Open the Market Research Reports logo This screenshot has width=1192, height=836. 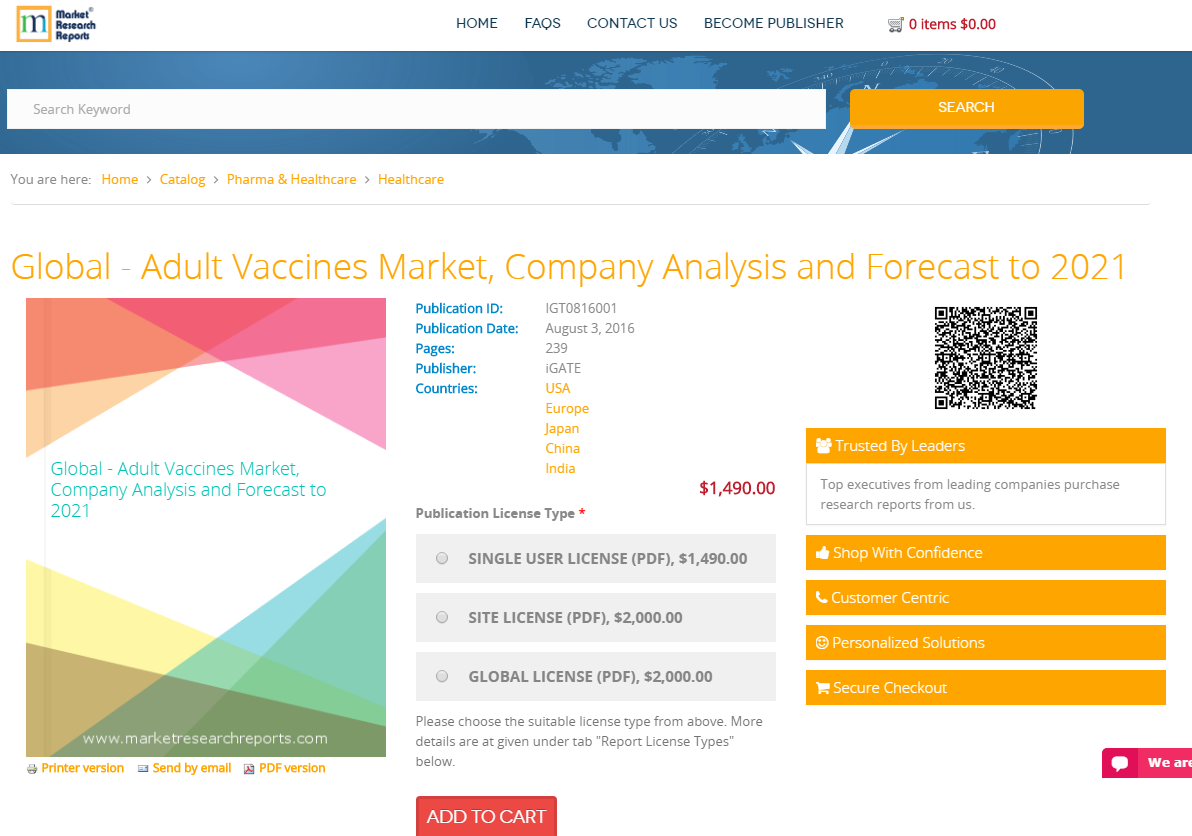(x=56, y=24)
